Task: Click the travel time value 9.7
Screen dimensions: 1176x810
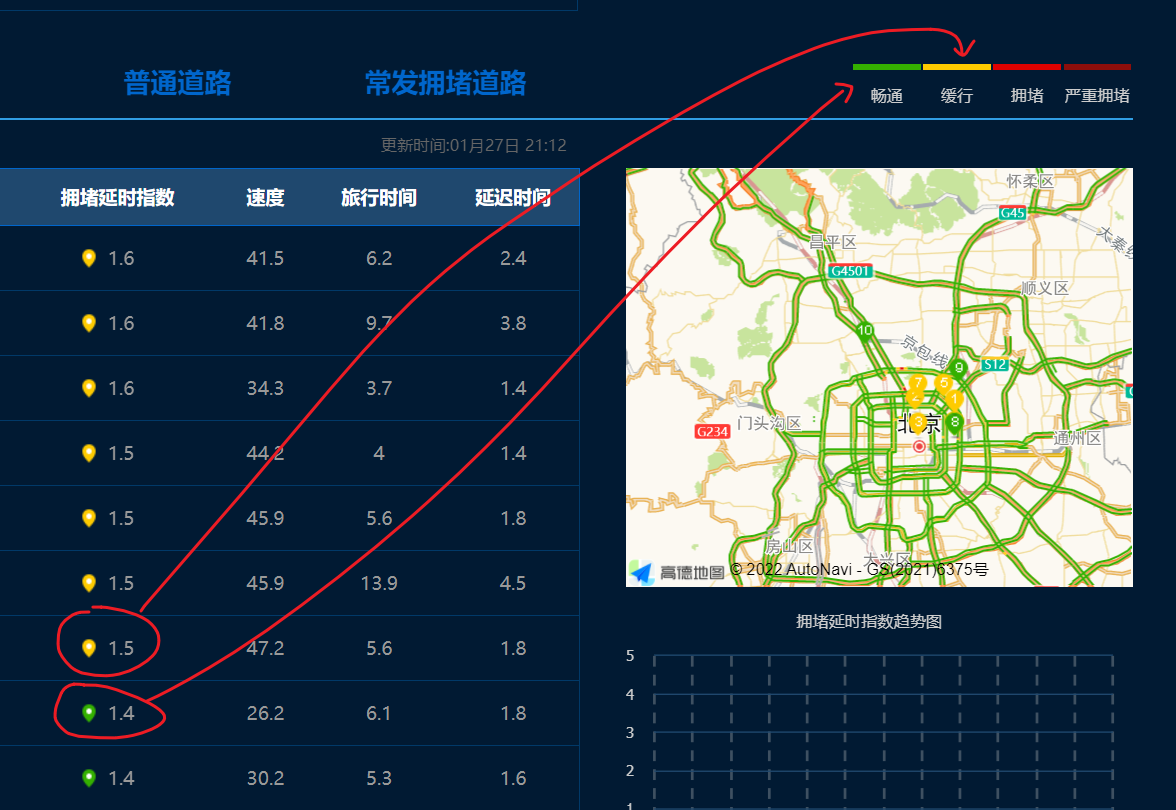Action: coord(379,323)
